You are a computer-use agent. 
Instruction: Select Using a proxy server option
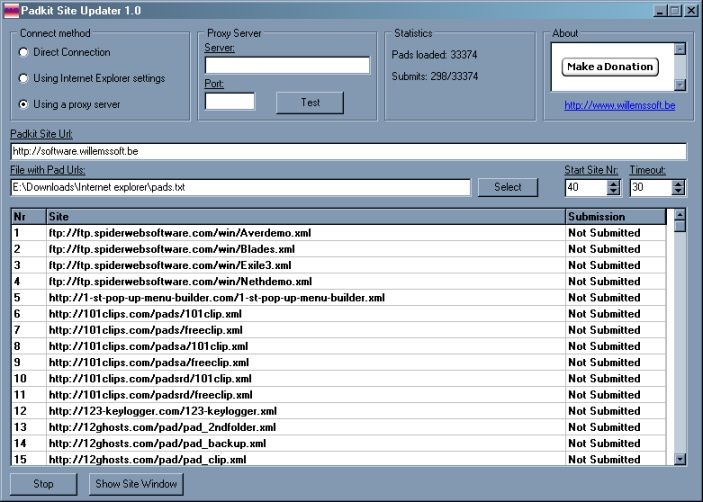point(24,104)
